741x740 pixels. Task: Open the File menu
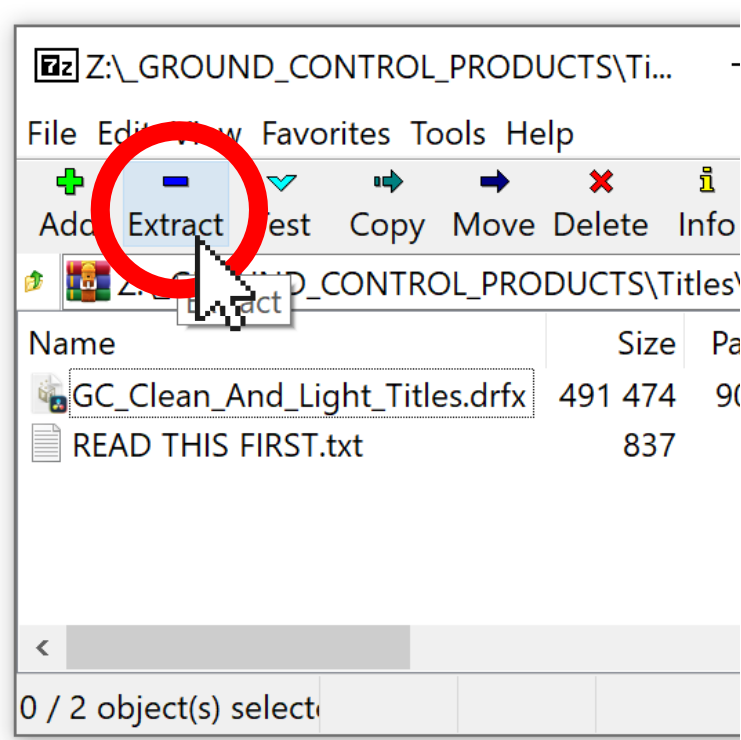click(52, 133)
